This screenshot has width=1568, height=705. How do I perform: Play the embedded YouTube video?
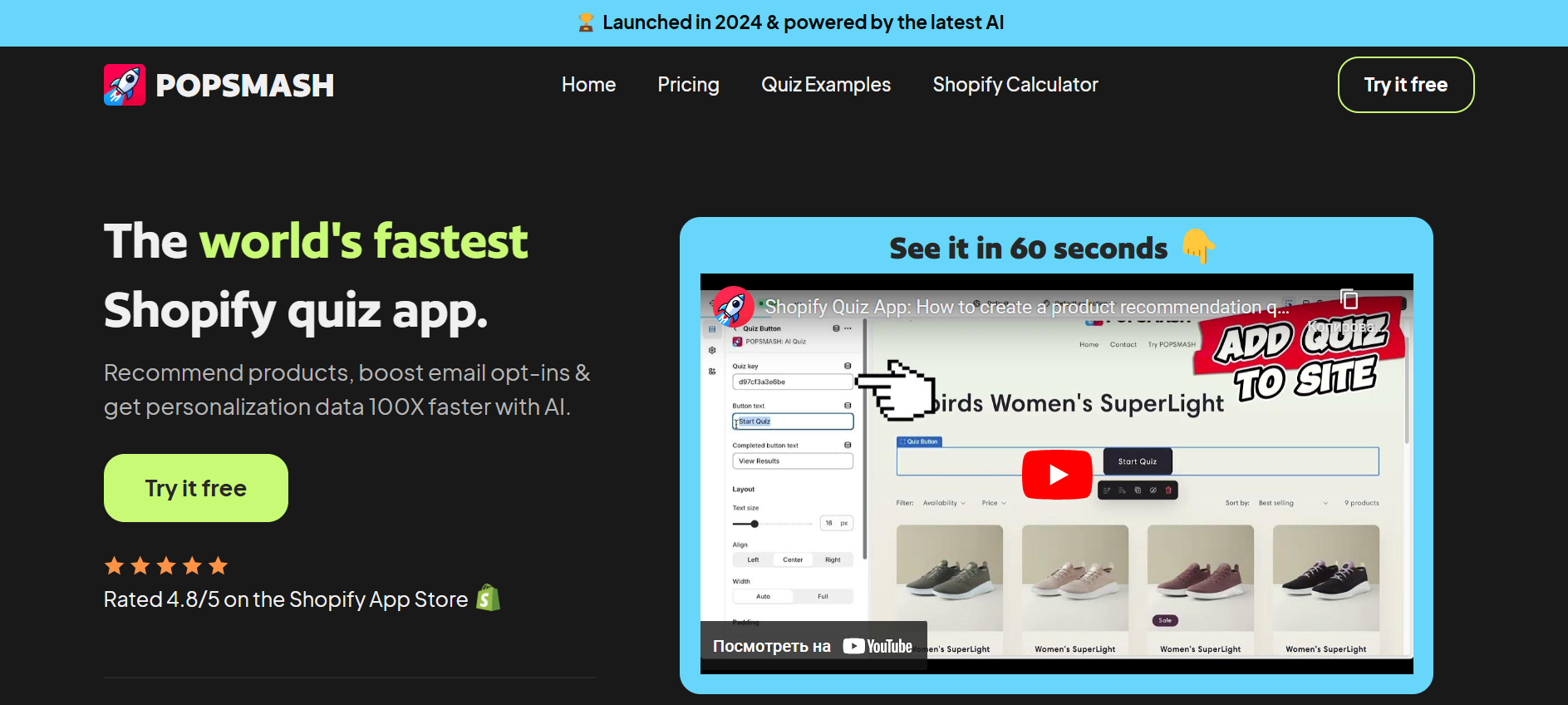click(x=1057, y=475)
